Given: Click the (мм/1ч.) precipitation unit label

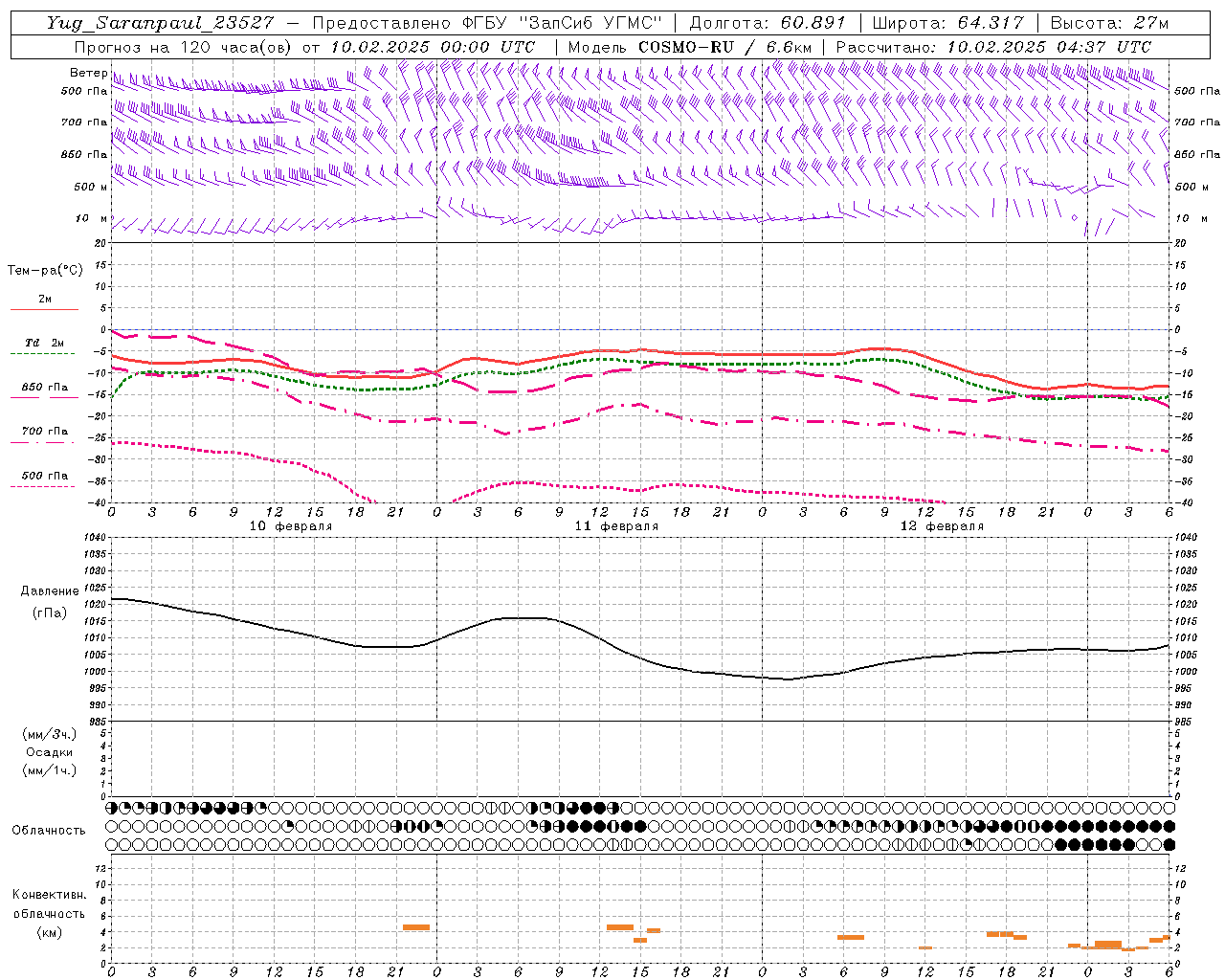Looking at the screenshot, I should pos(50,770).
